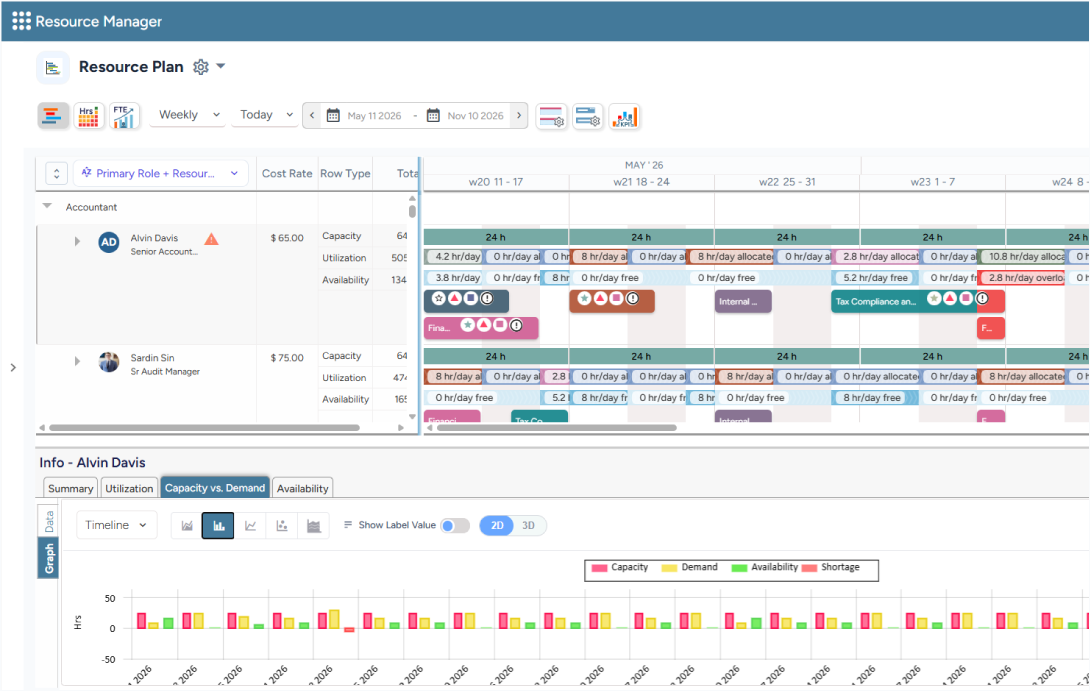
Task: Choose the scatter chart graph type
Action: point(282,526)
